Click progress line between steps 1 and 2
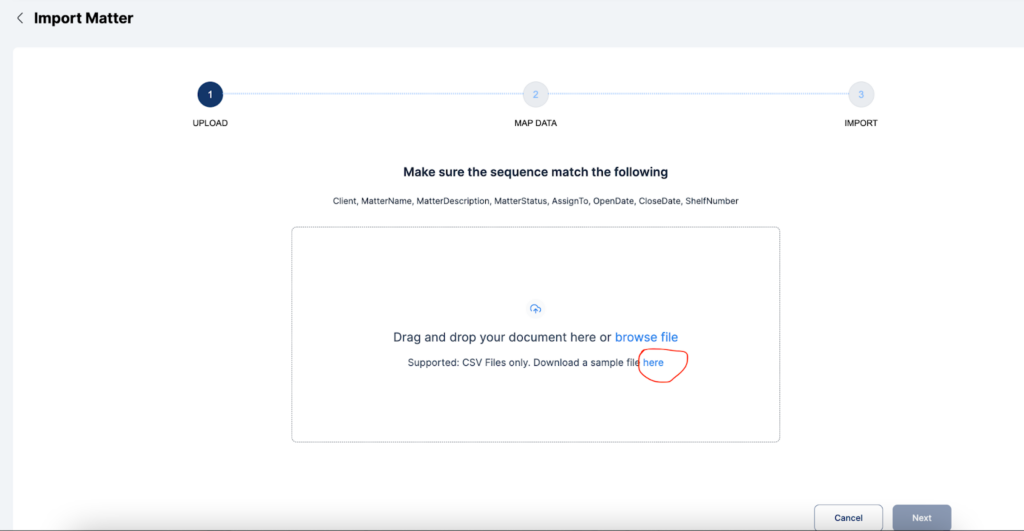Viewport: 1024px width, 531px height. [372, 95]
